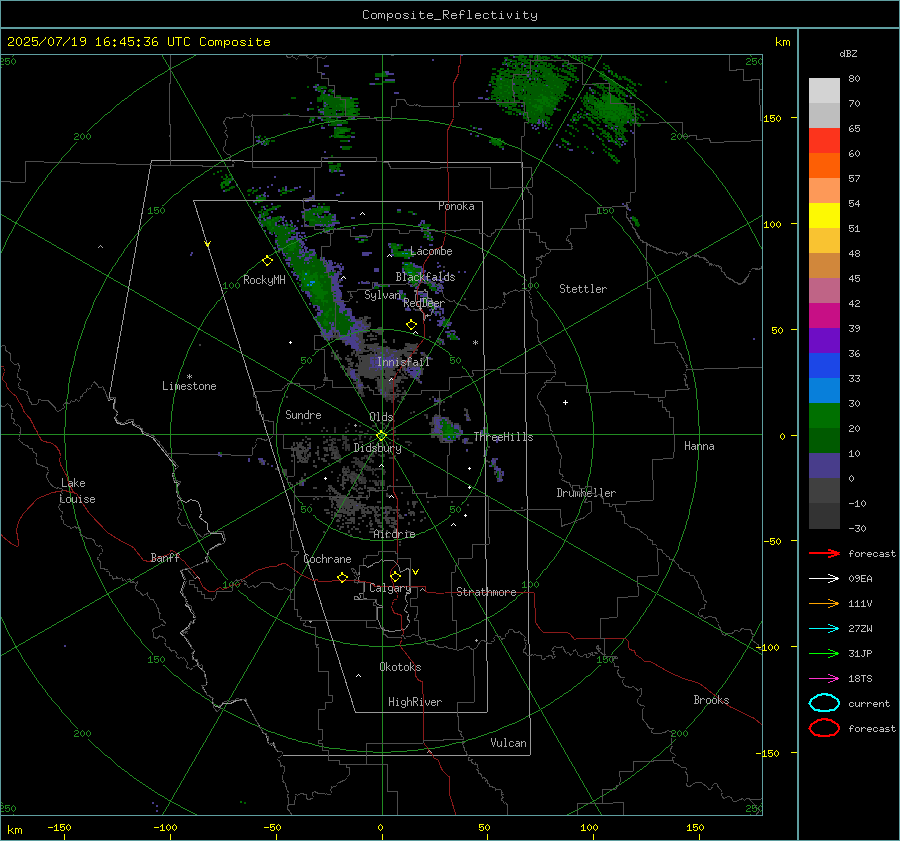Click the Airdrie label
This screenshot has width=900, height=841.
coord(394,534)
